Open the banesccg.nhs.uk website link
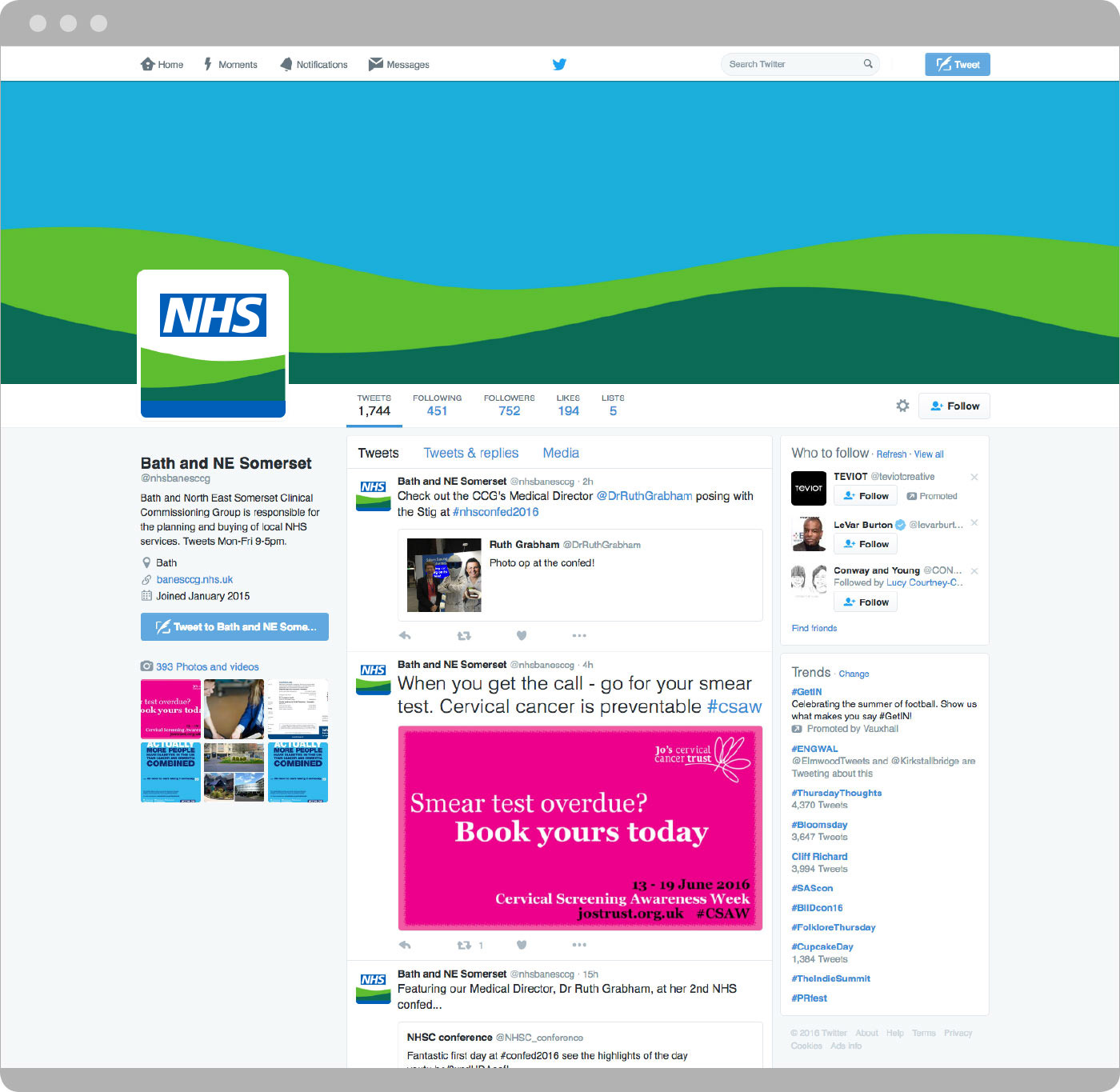This screenshot has height=1092, width=1120. tap(194, 579)
